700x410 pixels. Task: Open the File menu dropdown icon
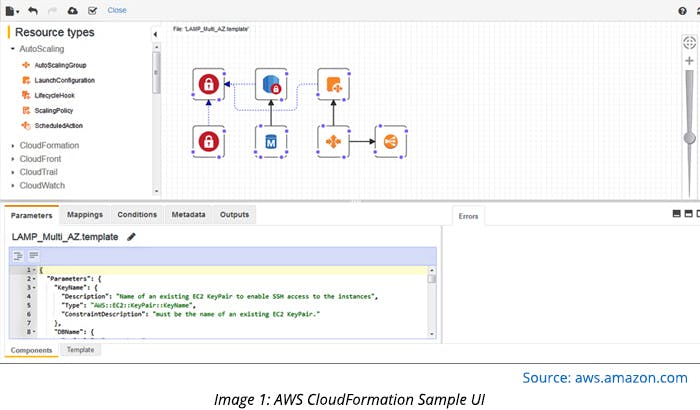(12, 11)
